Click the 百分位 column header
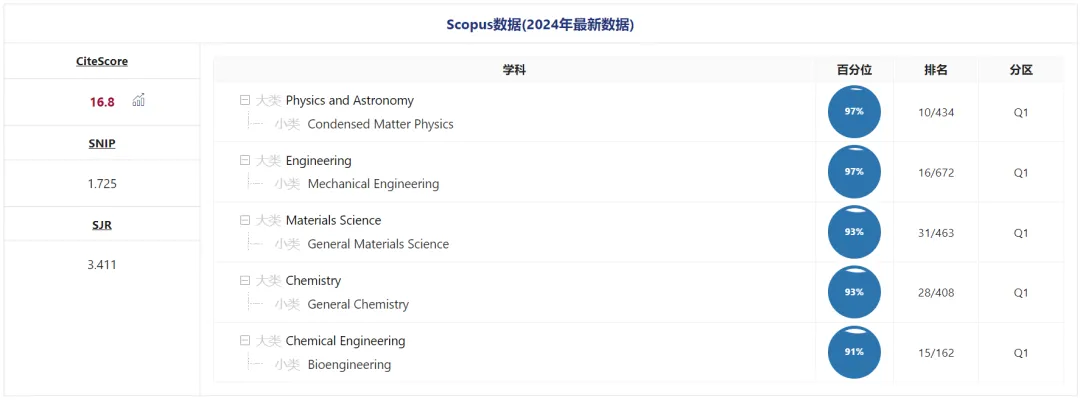This screenshot has height=400, width=1080. (x=854, y=70)
